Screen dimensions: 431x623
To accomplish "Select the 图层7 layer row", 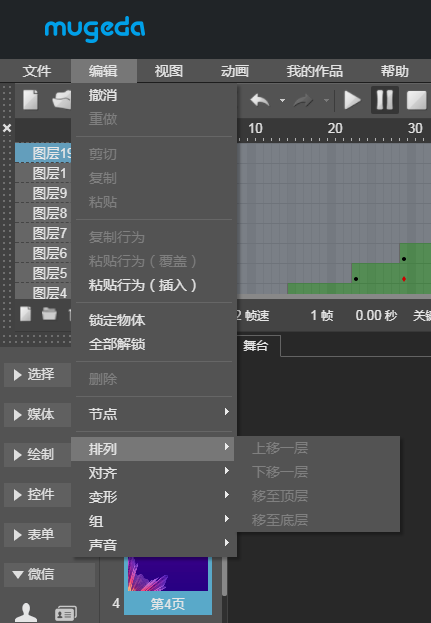I will pos(43,233).
